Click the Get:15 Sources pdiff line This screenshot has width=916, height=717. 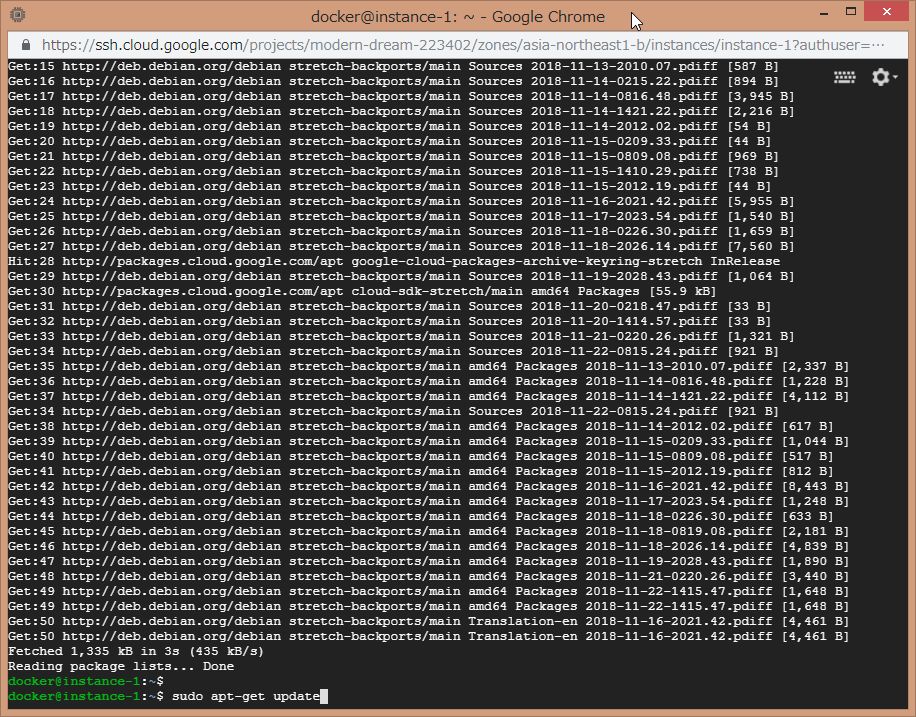(393, 66)
